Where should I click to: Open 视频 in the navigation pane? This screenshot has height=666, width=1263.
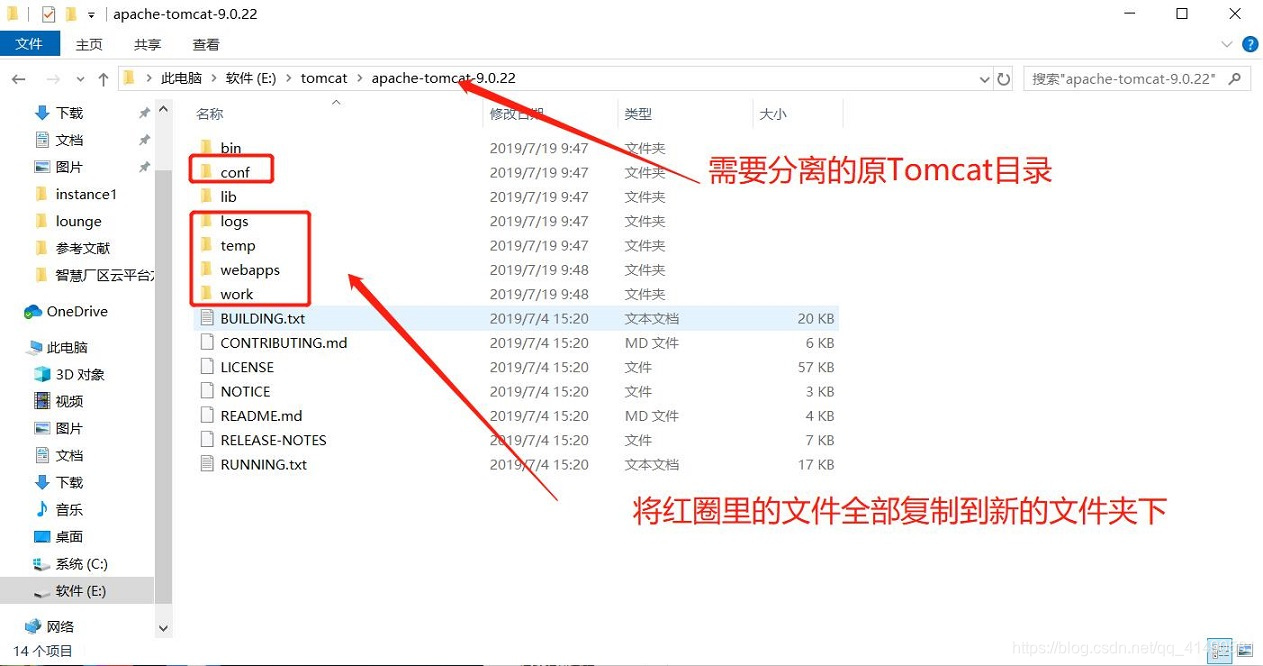tap(69, 401)
